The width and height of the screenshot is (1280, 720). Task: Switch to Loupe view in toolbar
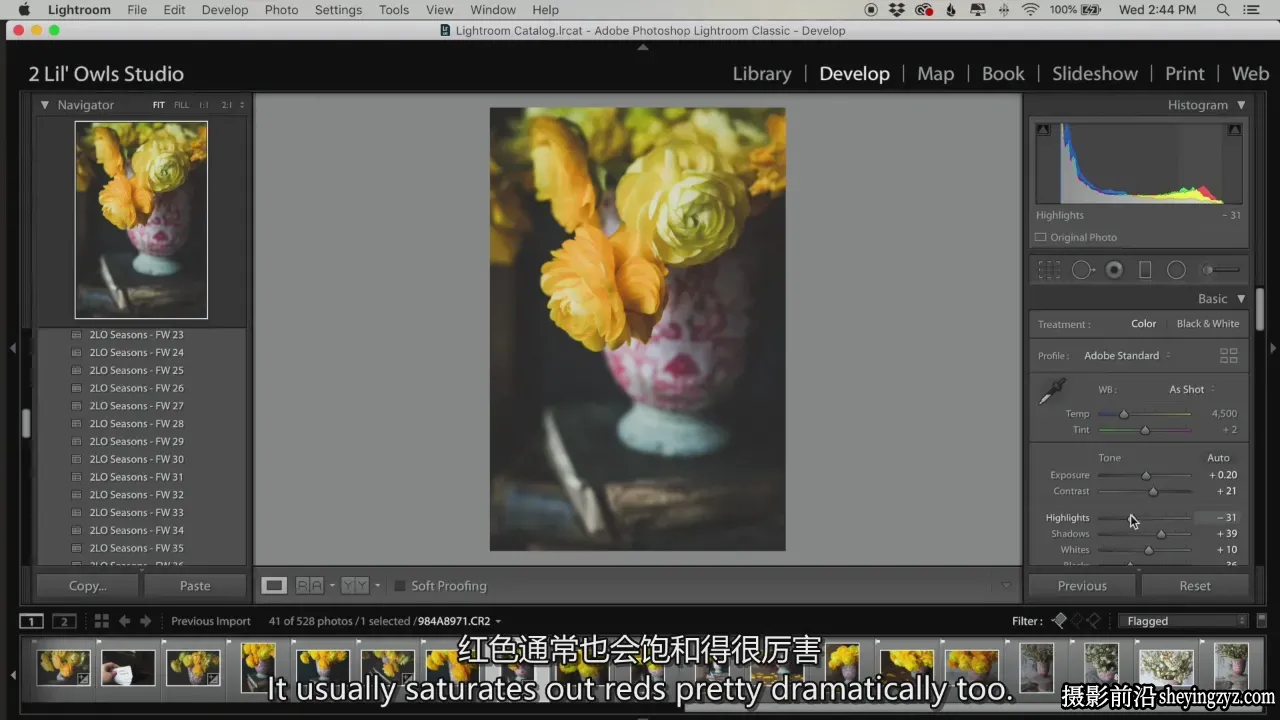[x=273, y=586]
